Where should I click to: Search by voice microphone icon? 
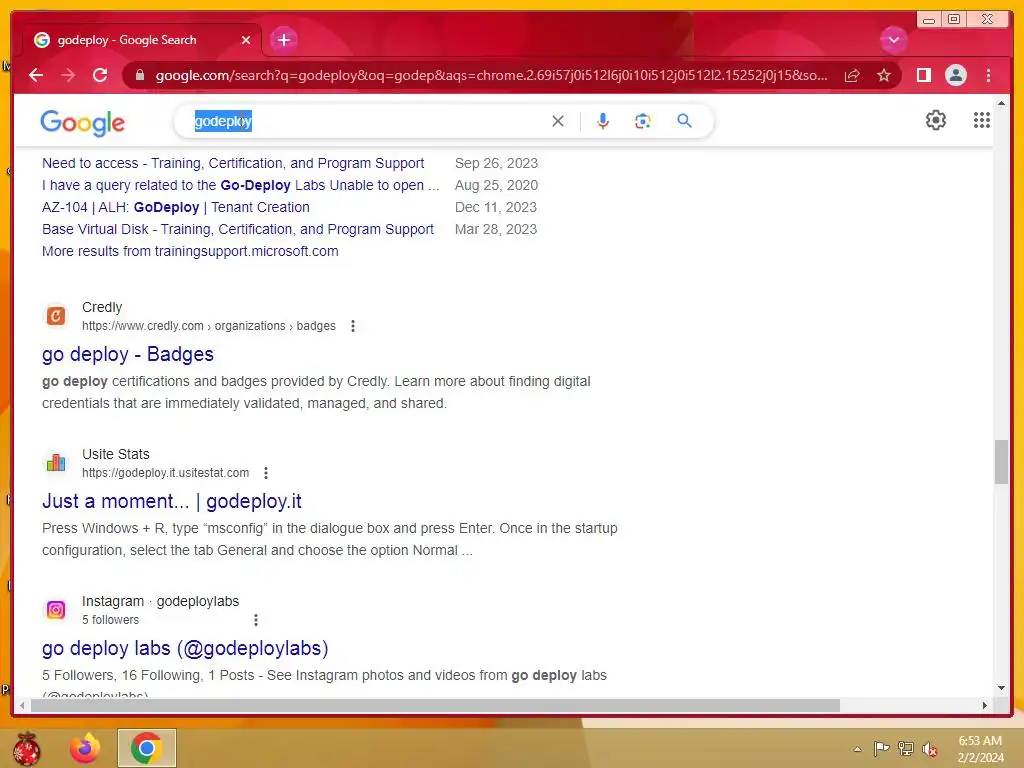point(602,121)
